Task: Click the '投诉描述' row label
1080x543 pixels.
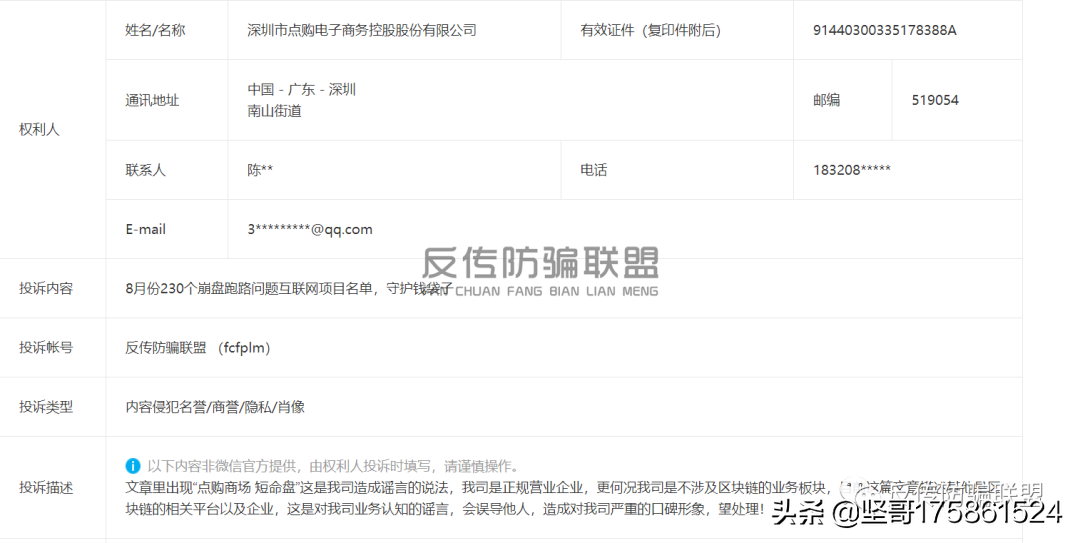Action: click(x=45, y=489)
